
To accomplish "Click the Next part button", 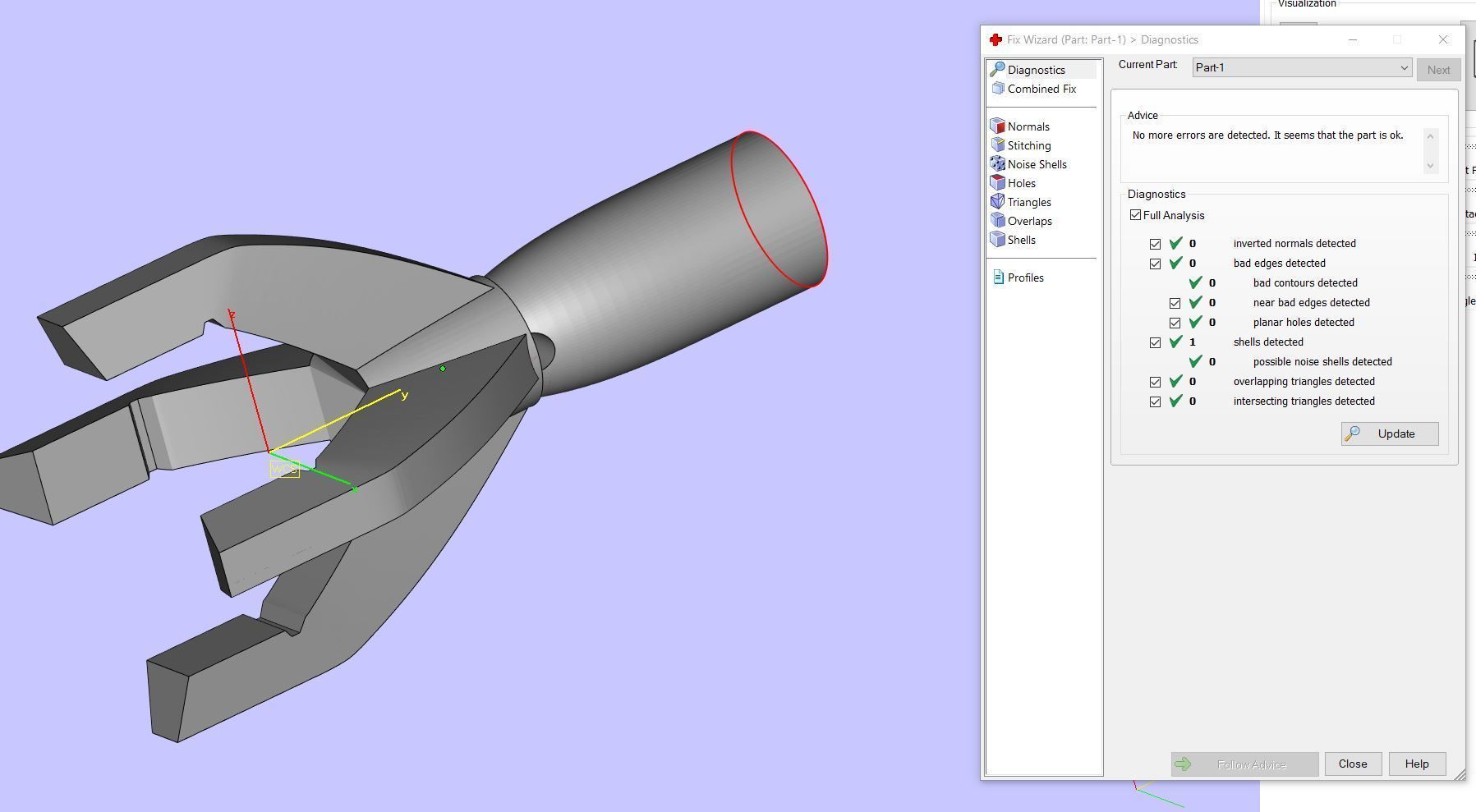I will tap(1438, 70).
